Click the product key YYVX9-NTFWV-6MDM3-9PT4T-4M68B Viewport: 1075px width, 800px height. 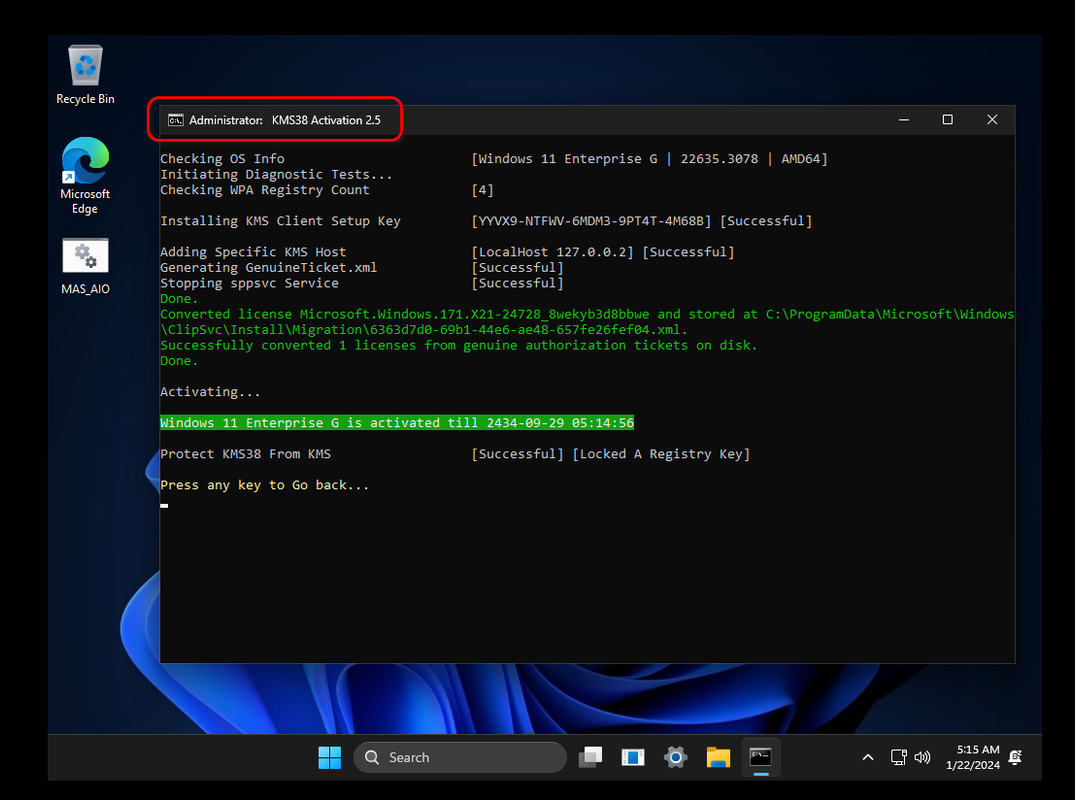591,221
